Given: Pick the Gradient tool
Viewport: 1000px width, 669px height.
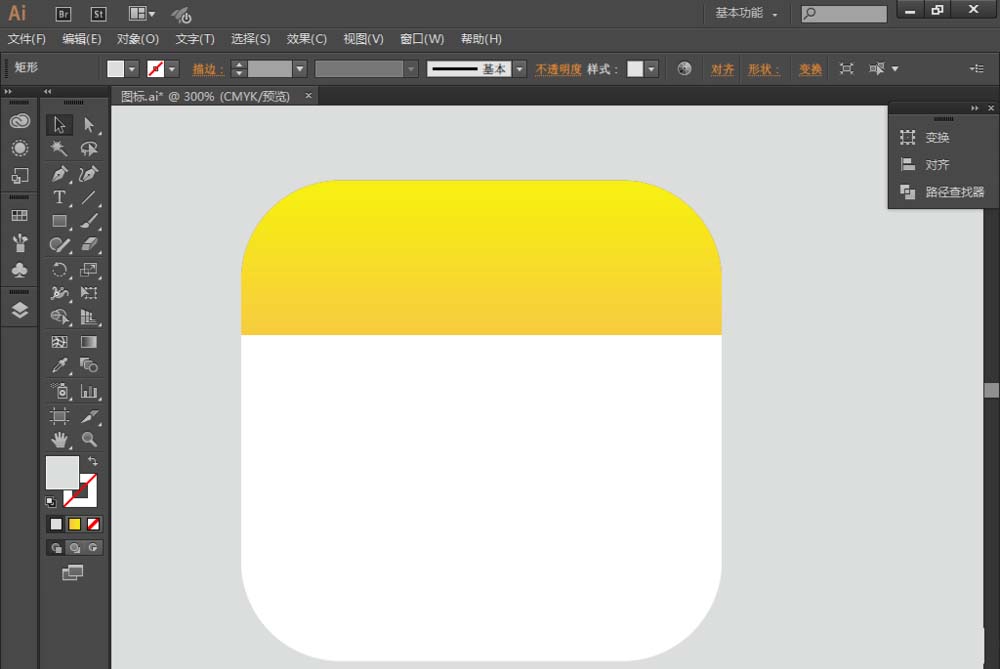Looking at the screenshot, I should pyautogui.click(x=89, y=342).
